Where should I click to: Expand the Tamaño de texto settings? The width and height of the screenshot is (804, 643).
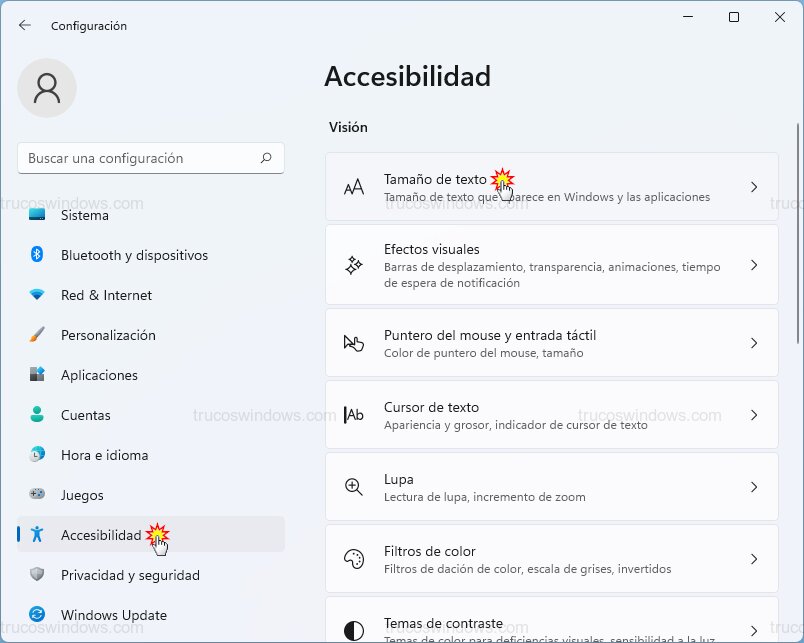pyautogui.click(x=755, y=187)
